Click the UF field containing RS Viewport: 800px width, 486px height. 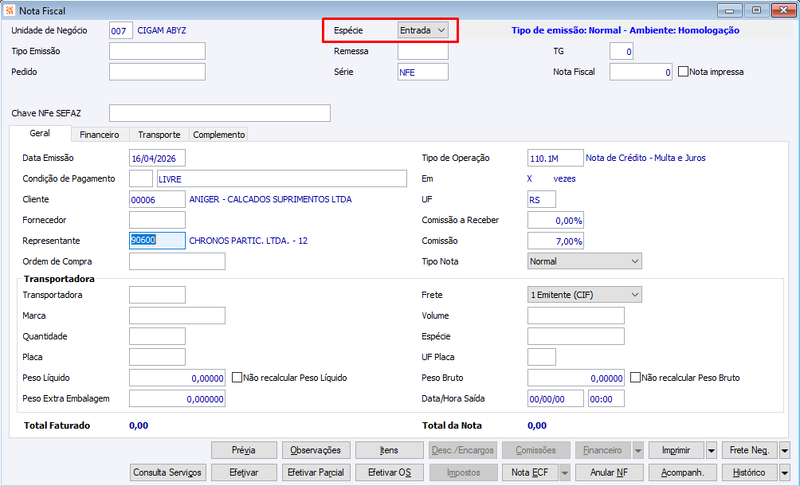[x=541, y=199]
